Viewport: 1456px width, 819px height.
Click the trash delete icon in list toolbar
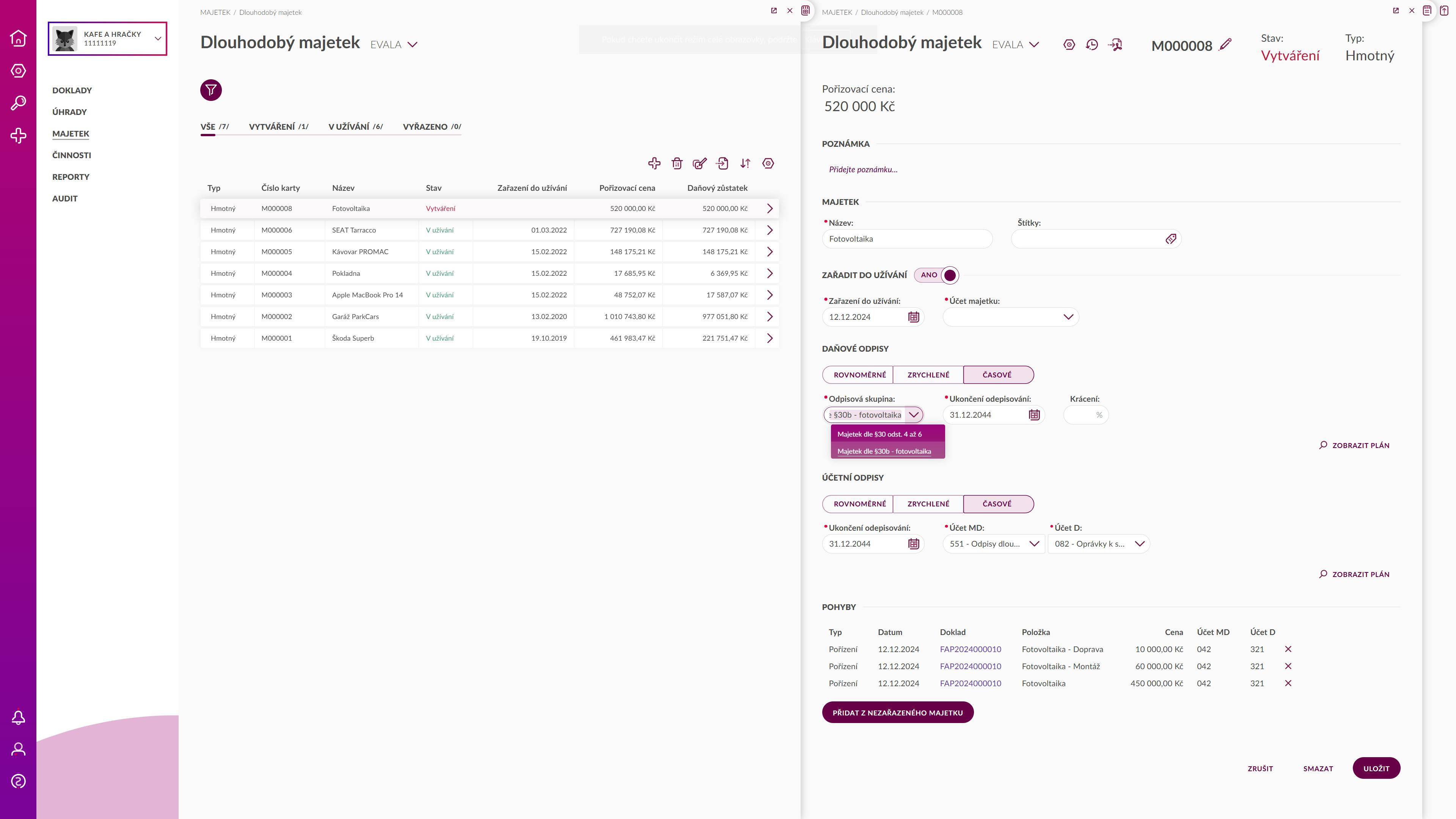tap(677, 163)
